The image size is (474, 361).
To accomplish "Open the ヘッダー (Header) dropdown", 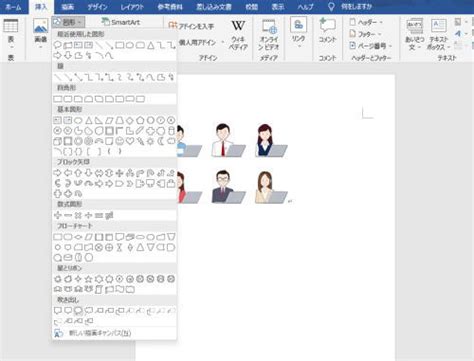I will click(x=367, y=22).
